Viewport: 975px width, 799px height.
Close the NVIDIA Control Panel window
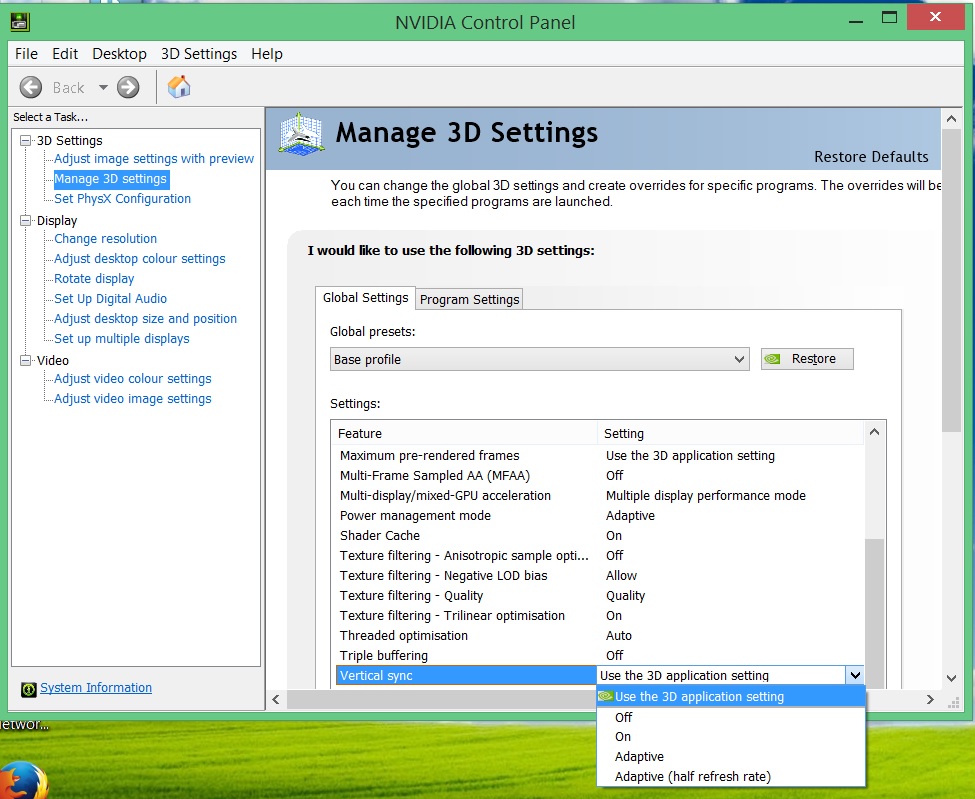pyautogui.click(x=935, y=17)
